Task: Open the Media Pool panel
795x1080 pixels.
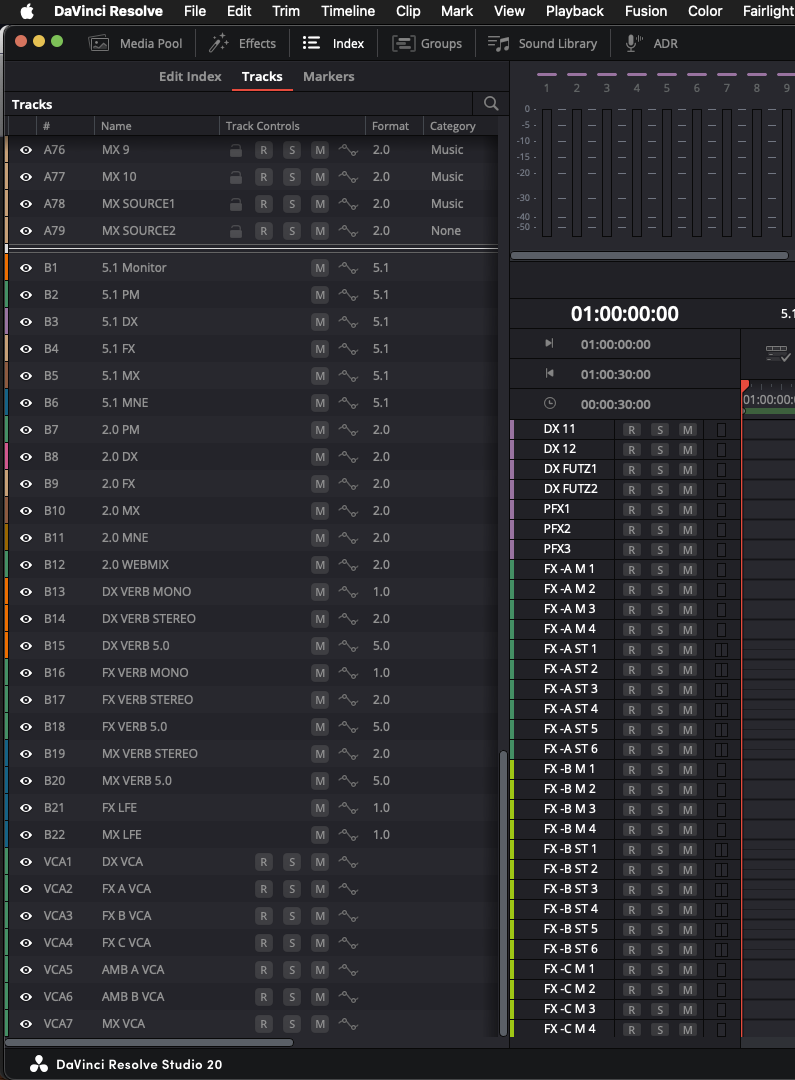Action: point(136,43)
